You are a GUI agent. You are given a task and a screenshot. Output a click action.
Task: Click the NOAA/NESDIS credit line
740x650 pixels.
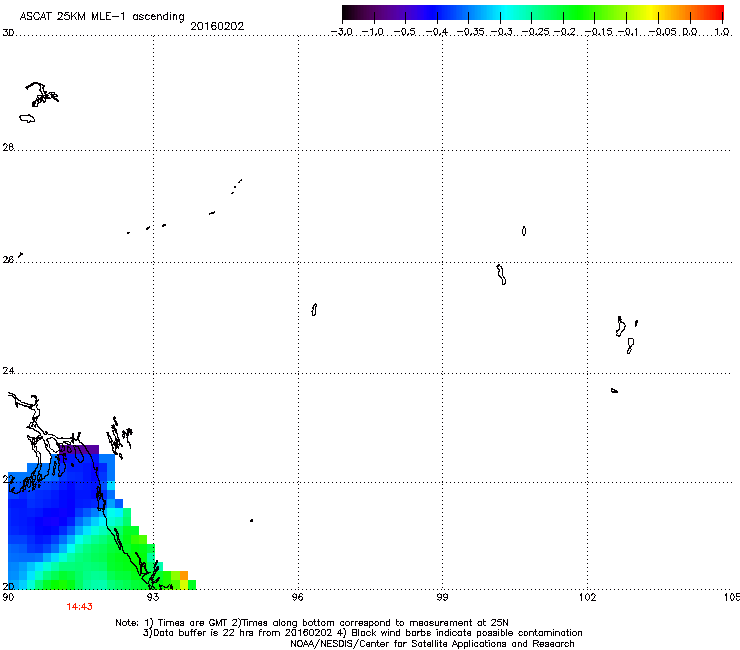(432, 644)
